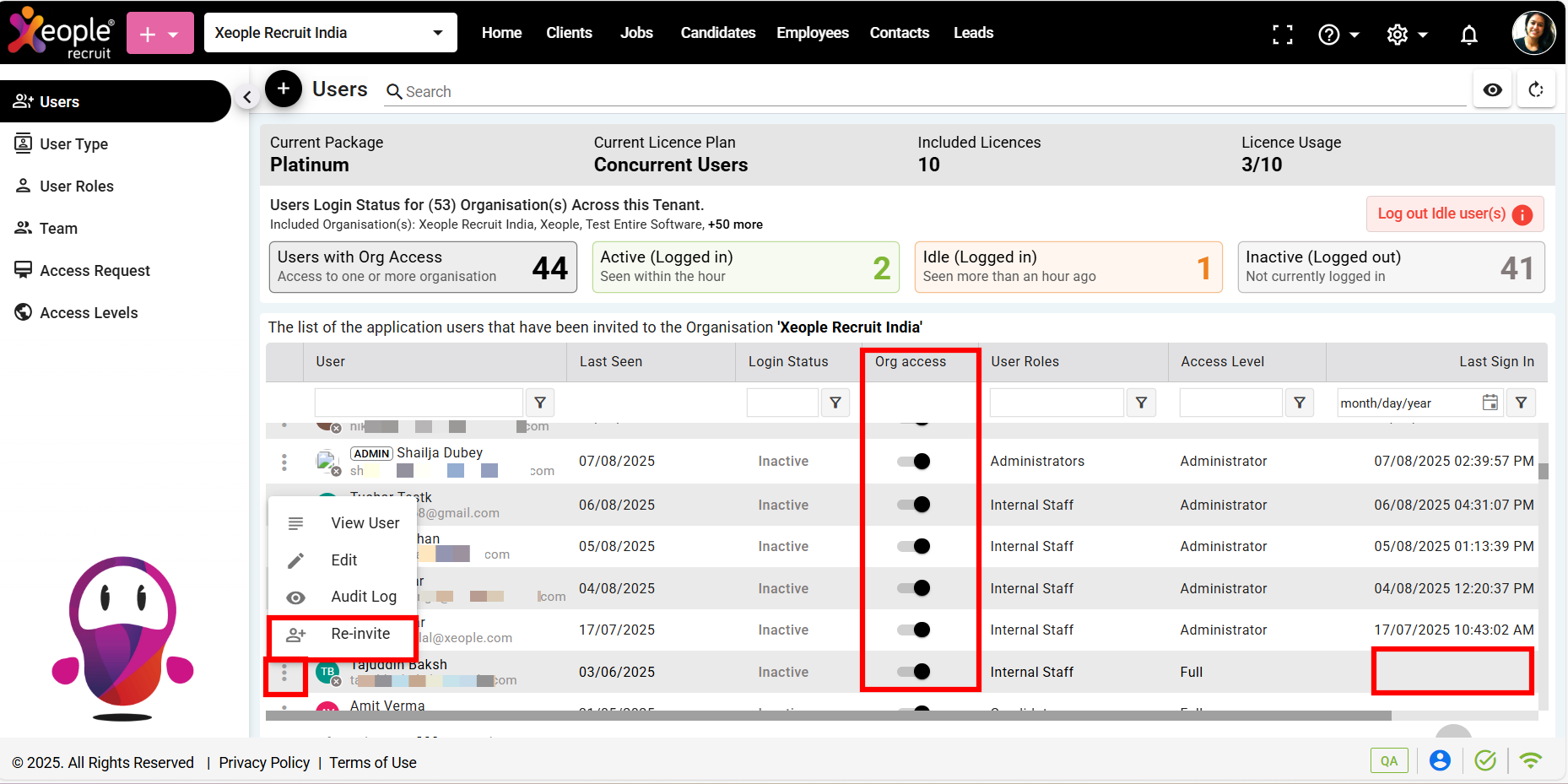Sort by the Org access column header

click(x=910, y=361)
